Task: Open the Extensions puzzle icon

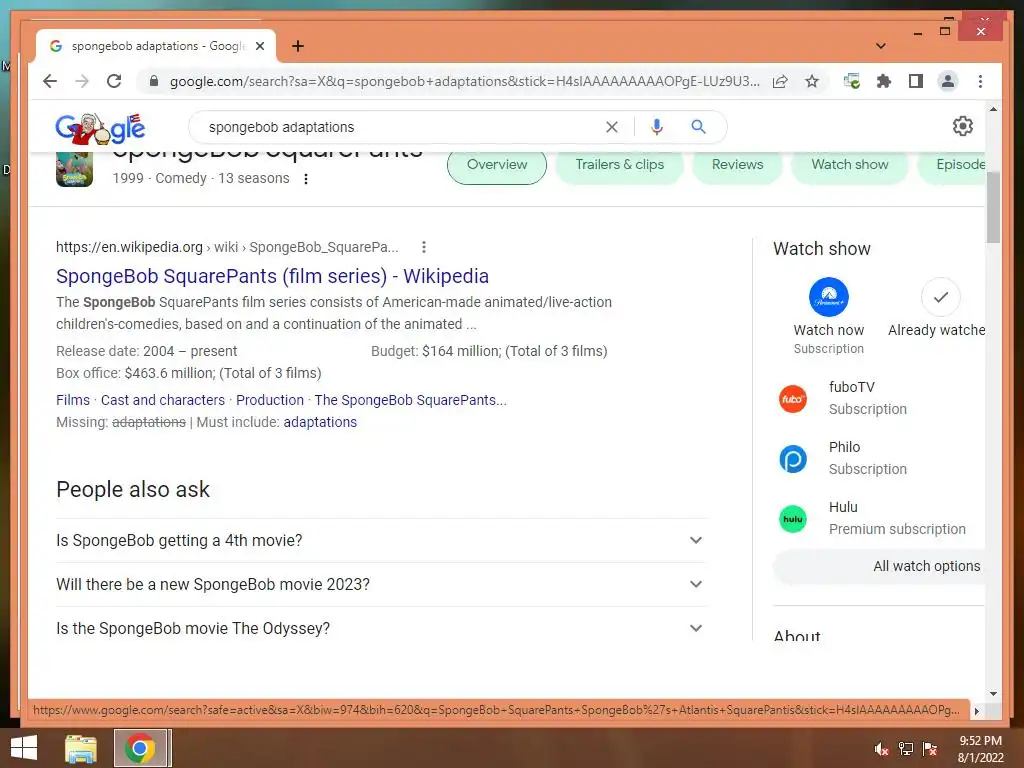Action: point(884,82)
